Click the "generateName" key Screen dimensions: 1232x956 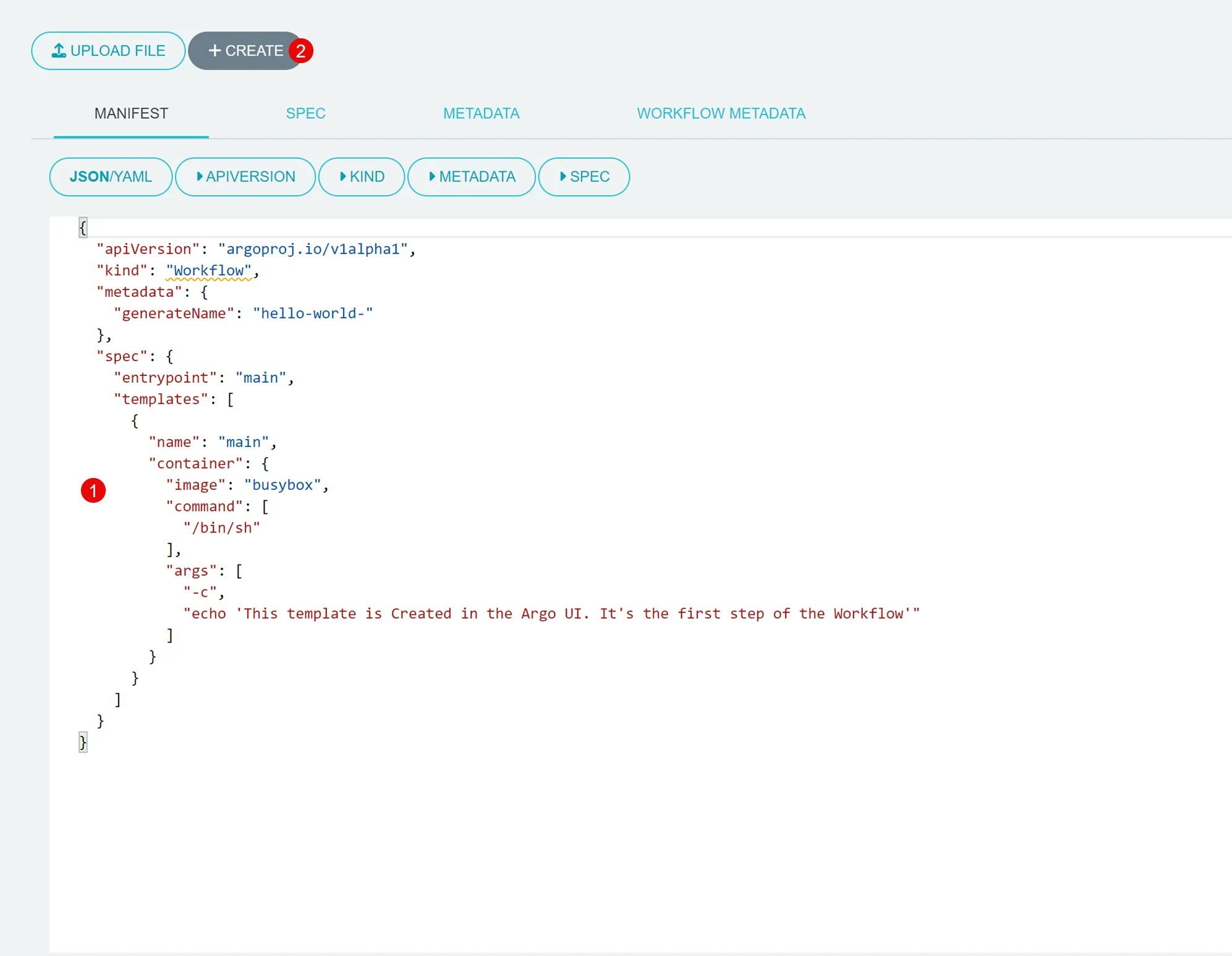pos(174,314)
